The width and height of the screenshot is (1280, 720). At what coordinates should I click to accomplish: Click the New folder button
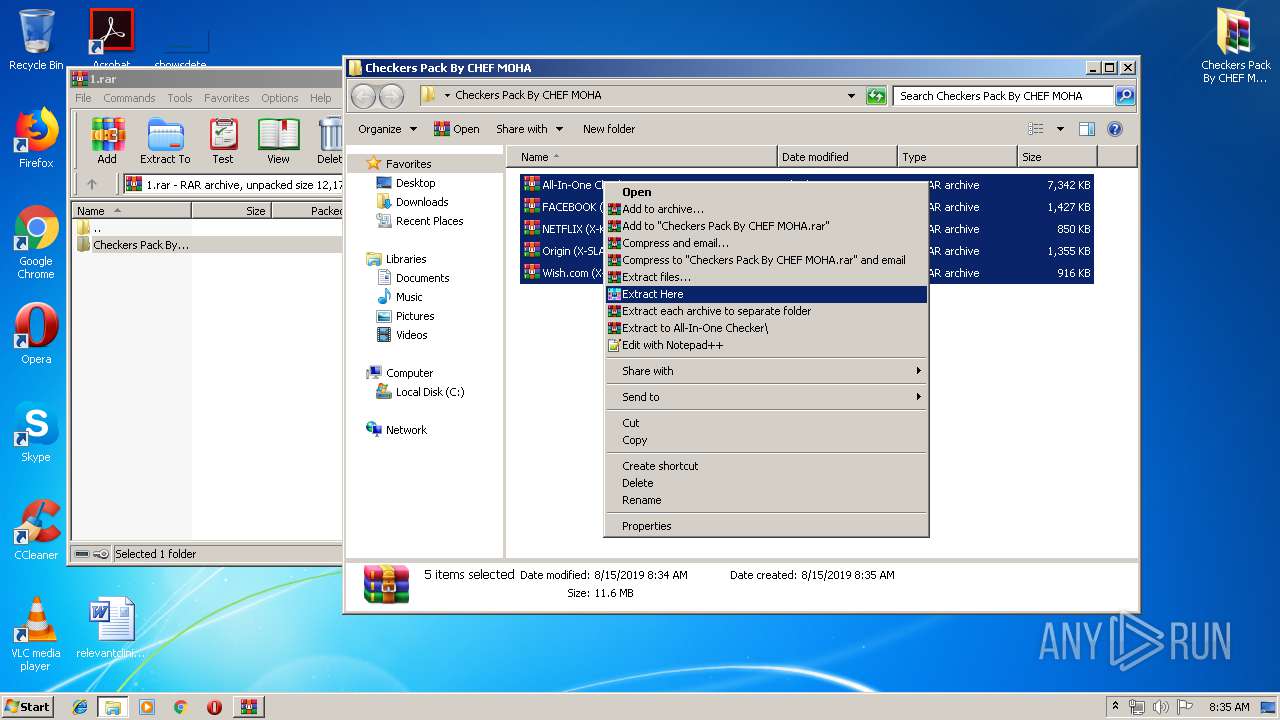point(609,129)
